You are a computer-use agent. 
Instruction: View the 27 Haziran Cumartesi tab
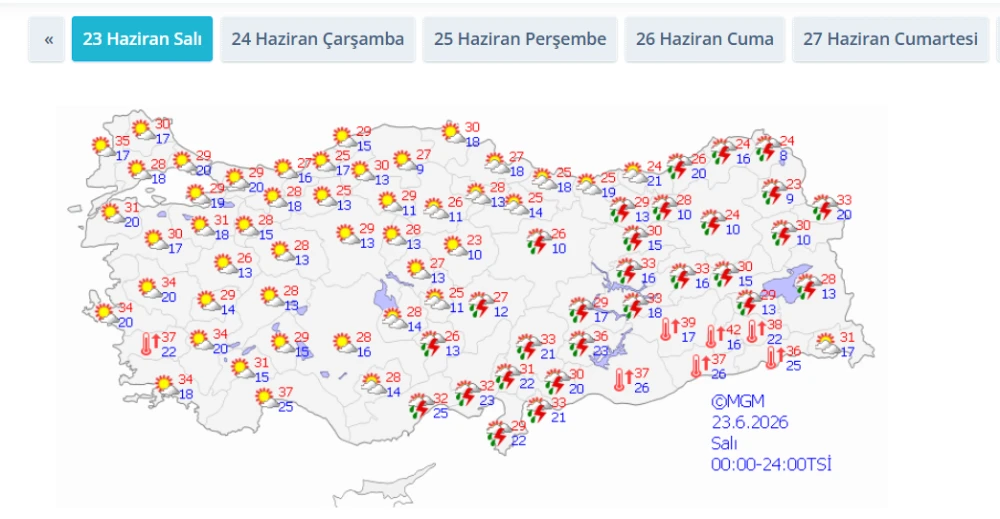pos(890,39)
